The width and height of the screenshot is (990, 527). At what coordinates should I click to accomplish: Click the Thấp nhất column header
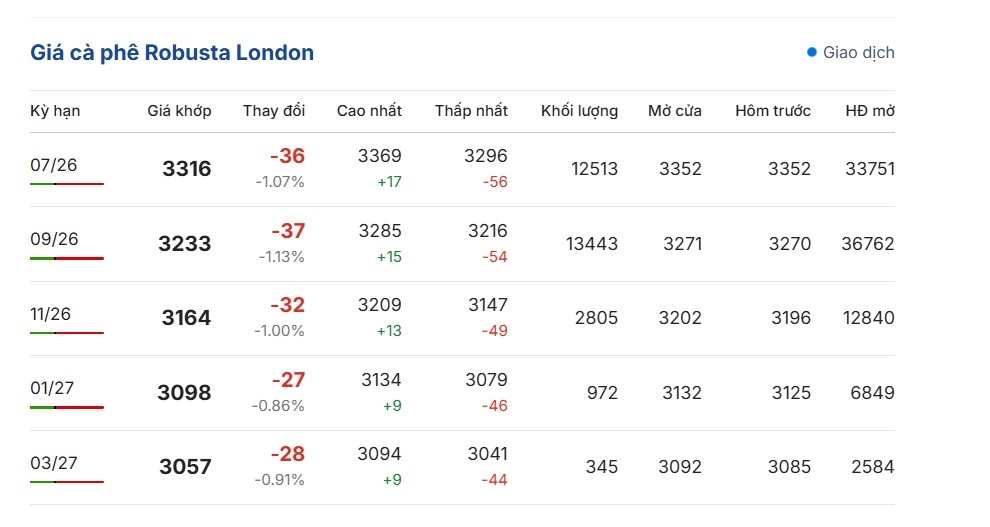pos(471,111)
